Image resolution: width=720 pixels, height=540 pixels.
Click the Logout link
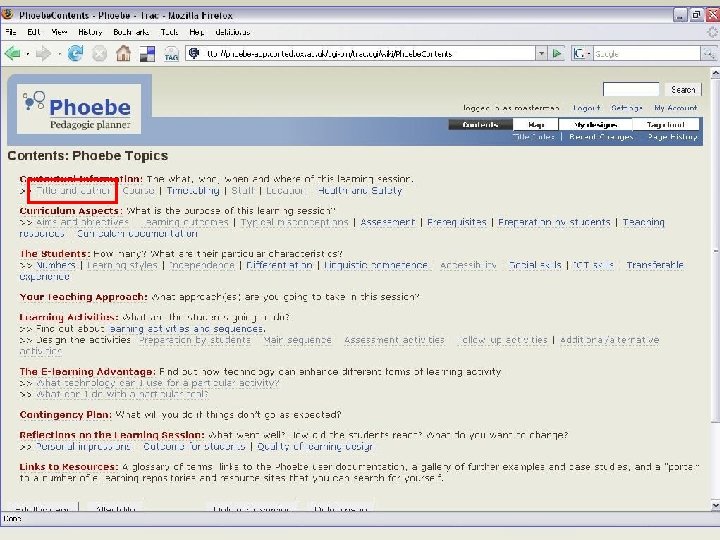pyautogui.click(x=586, y=108)
